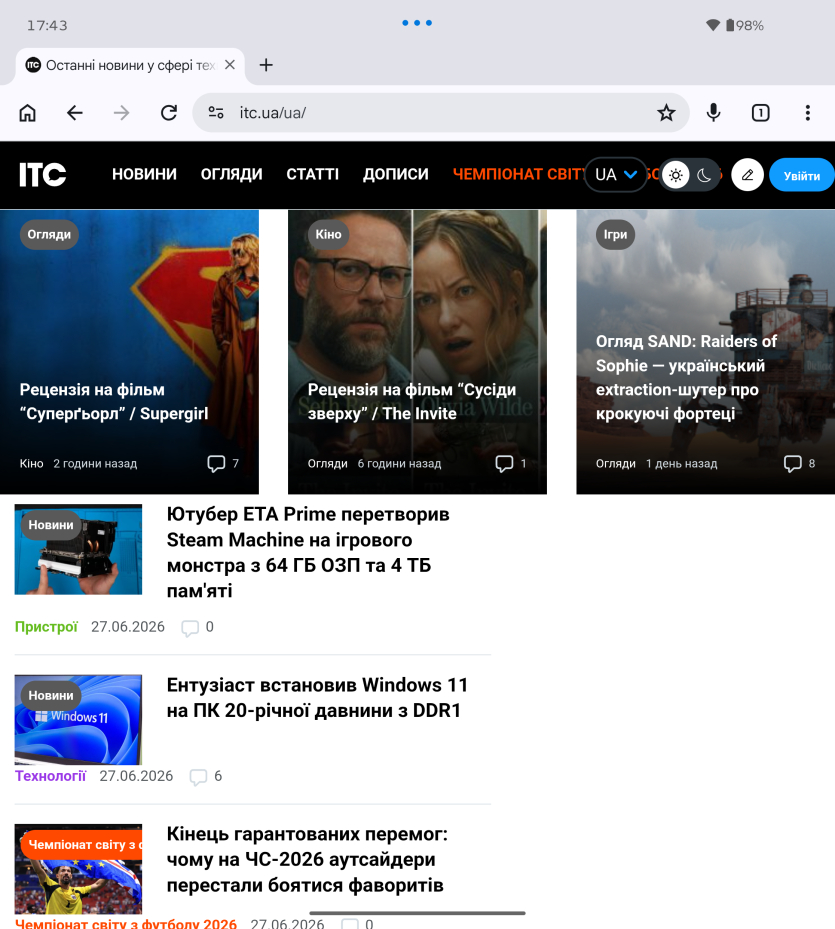This screenshot has width=835, height=929.
Task: Open site settings icon in address bar
Action: click(216, 113)
